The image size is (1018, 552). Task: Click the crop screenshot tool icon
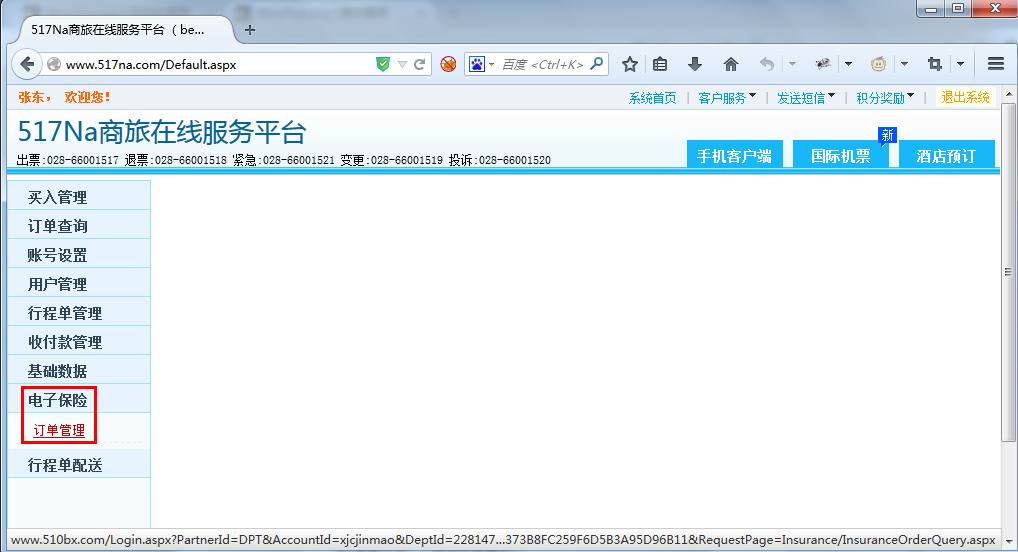[x=934, y=64]
